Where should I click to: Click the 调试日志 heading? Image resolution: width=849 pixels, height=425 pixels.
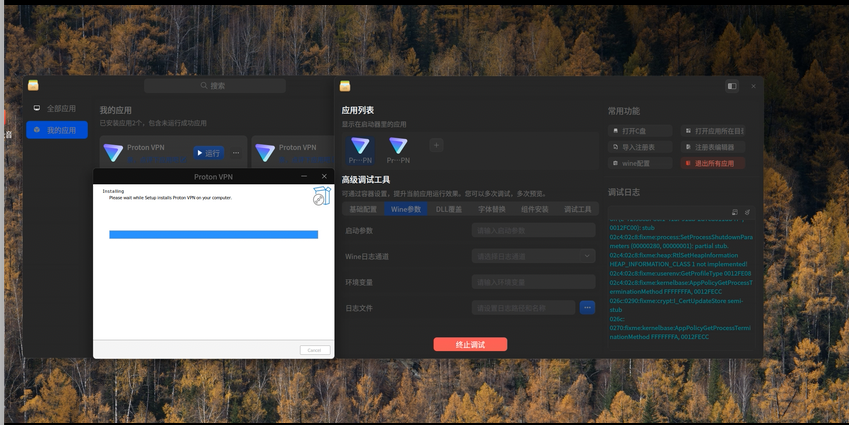coord(624,192)
